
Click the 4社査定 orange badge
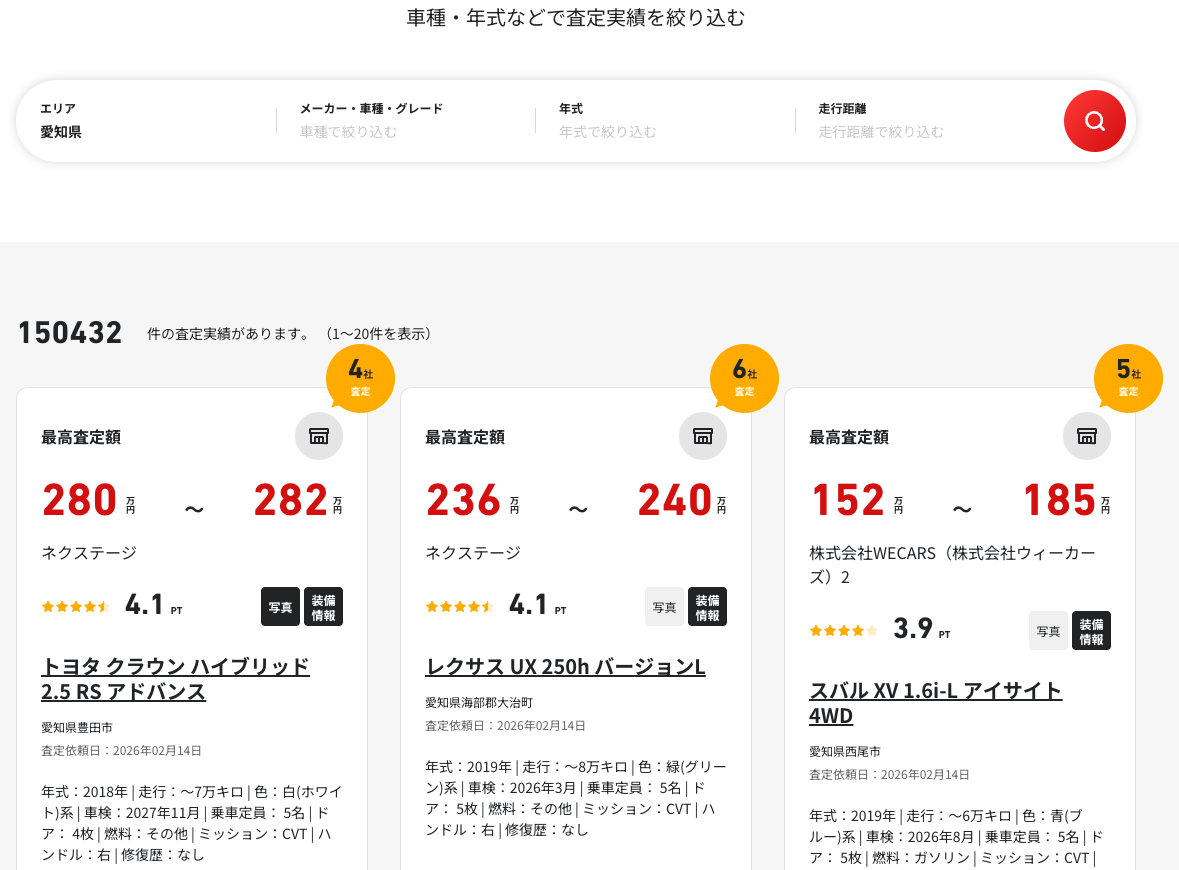click(x=360, y=379)
